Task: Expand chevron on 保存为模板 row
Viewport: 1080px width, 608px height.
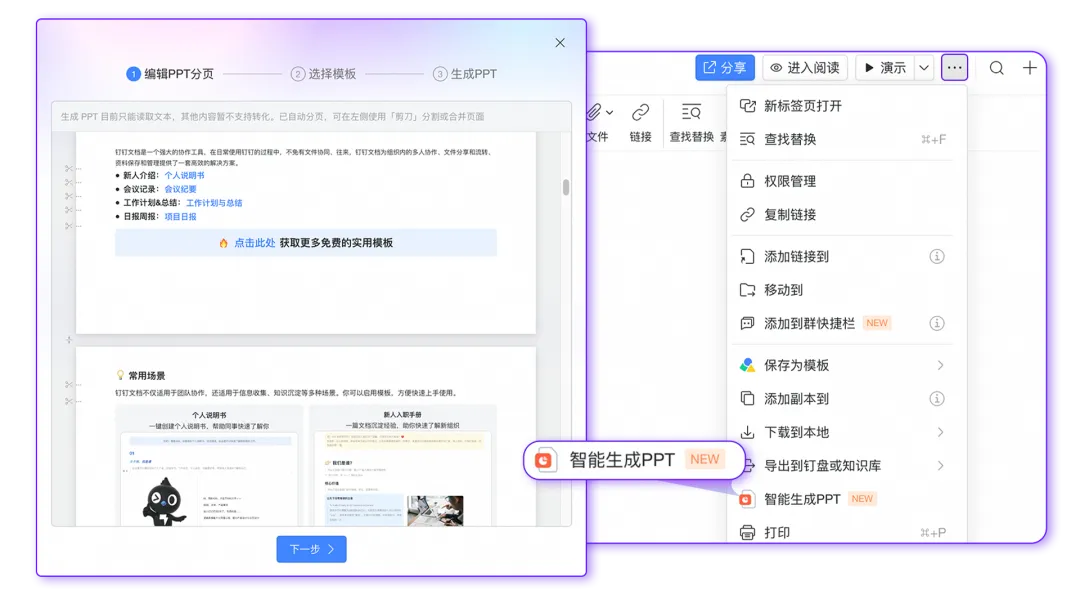Action: click(x=940, y=365)
